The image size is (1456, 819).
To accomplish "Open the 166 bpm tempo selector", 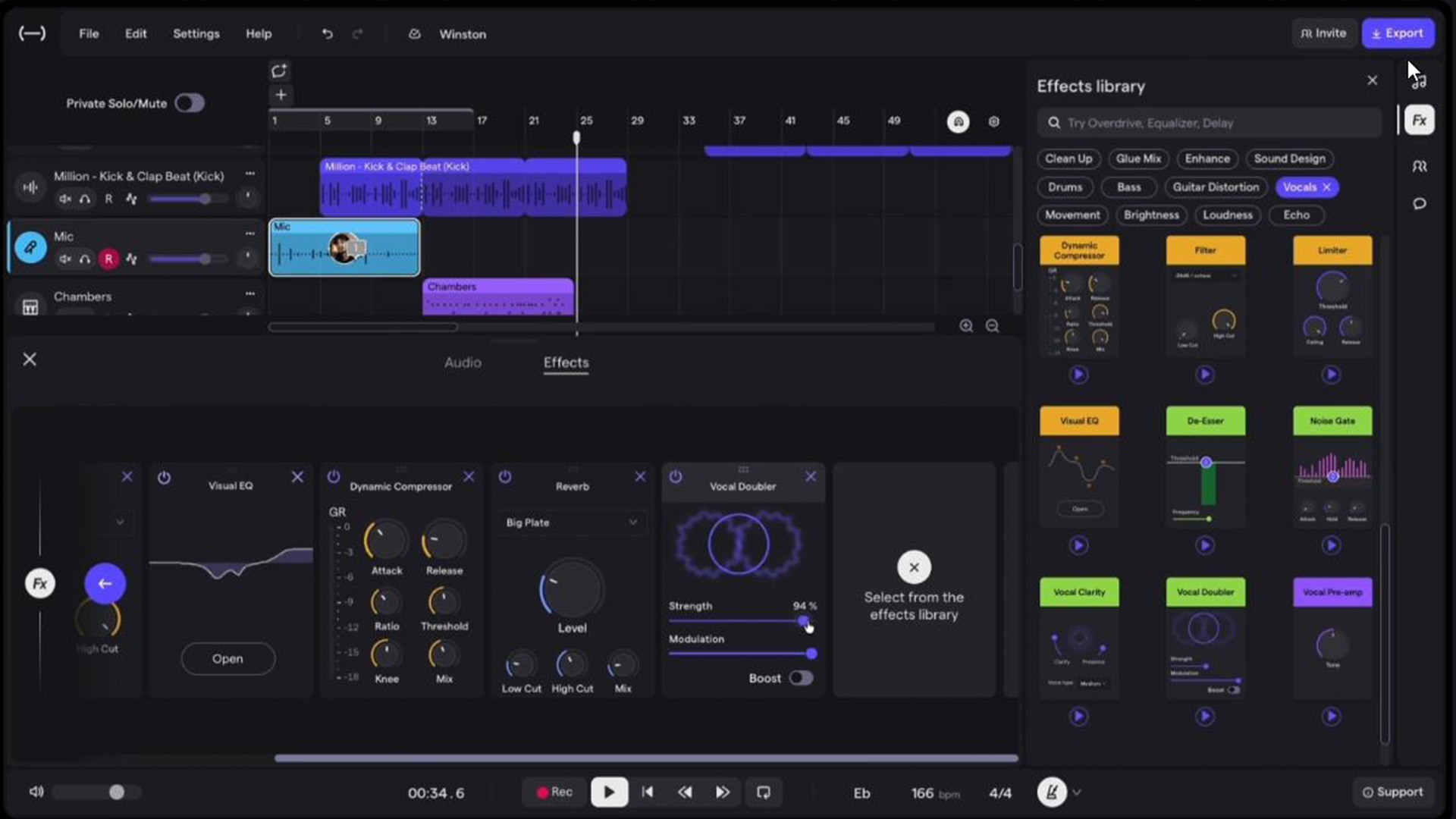I will coord(936,793).
